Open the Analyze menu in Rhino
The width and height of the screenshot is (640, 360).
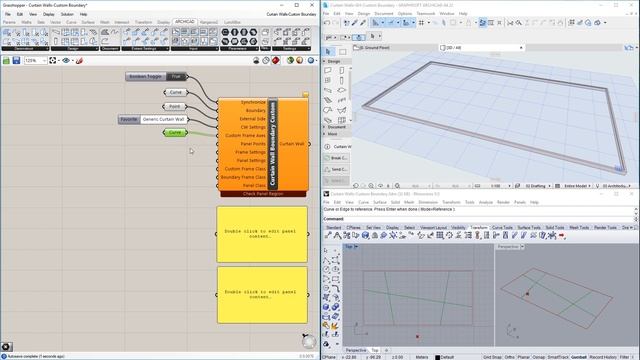(x=486, y=202)
